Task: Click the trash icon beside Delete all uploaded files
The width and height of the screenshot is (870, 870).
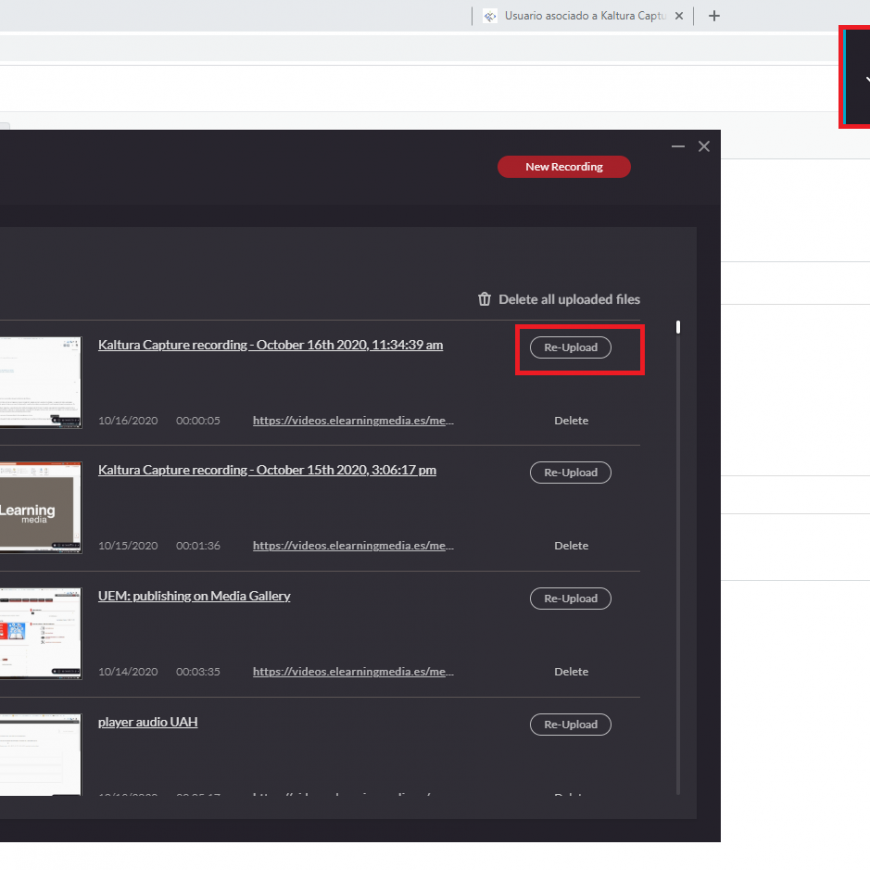Action: tap(484, 299)
